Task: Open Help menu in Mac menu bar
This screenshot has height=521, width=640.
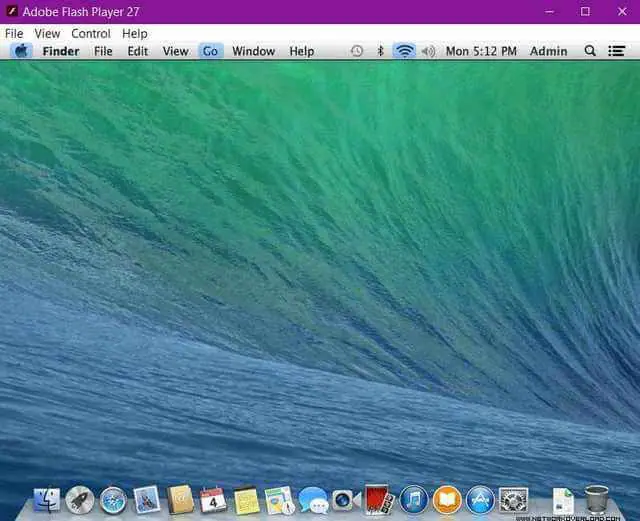Action: click(302, 51)
